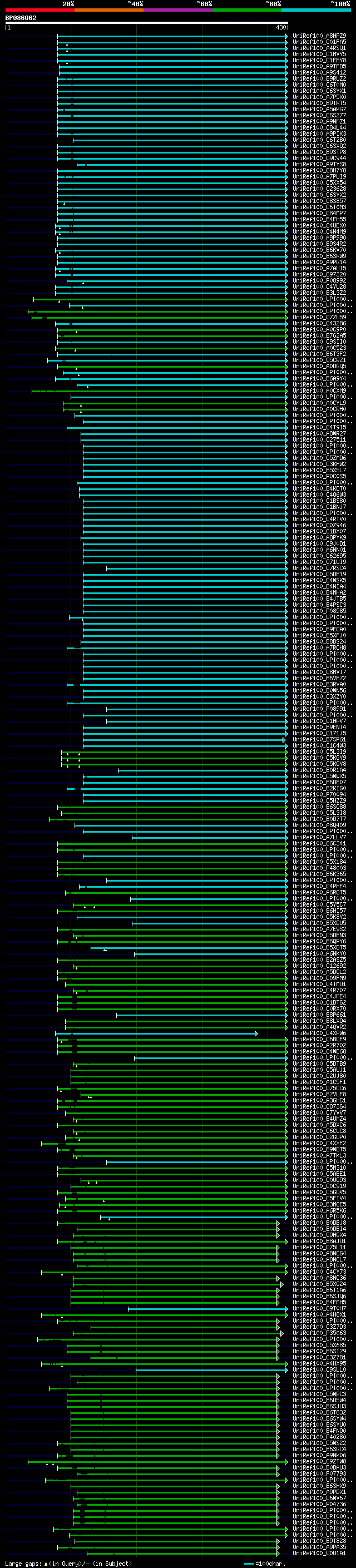This screenshot has width=356, height=1568.
Task: Click the UniRef100_P04736 label
Action: 319,1505
